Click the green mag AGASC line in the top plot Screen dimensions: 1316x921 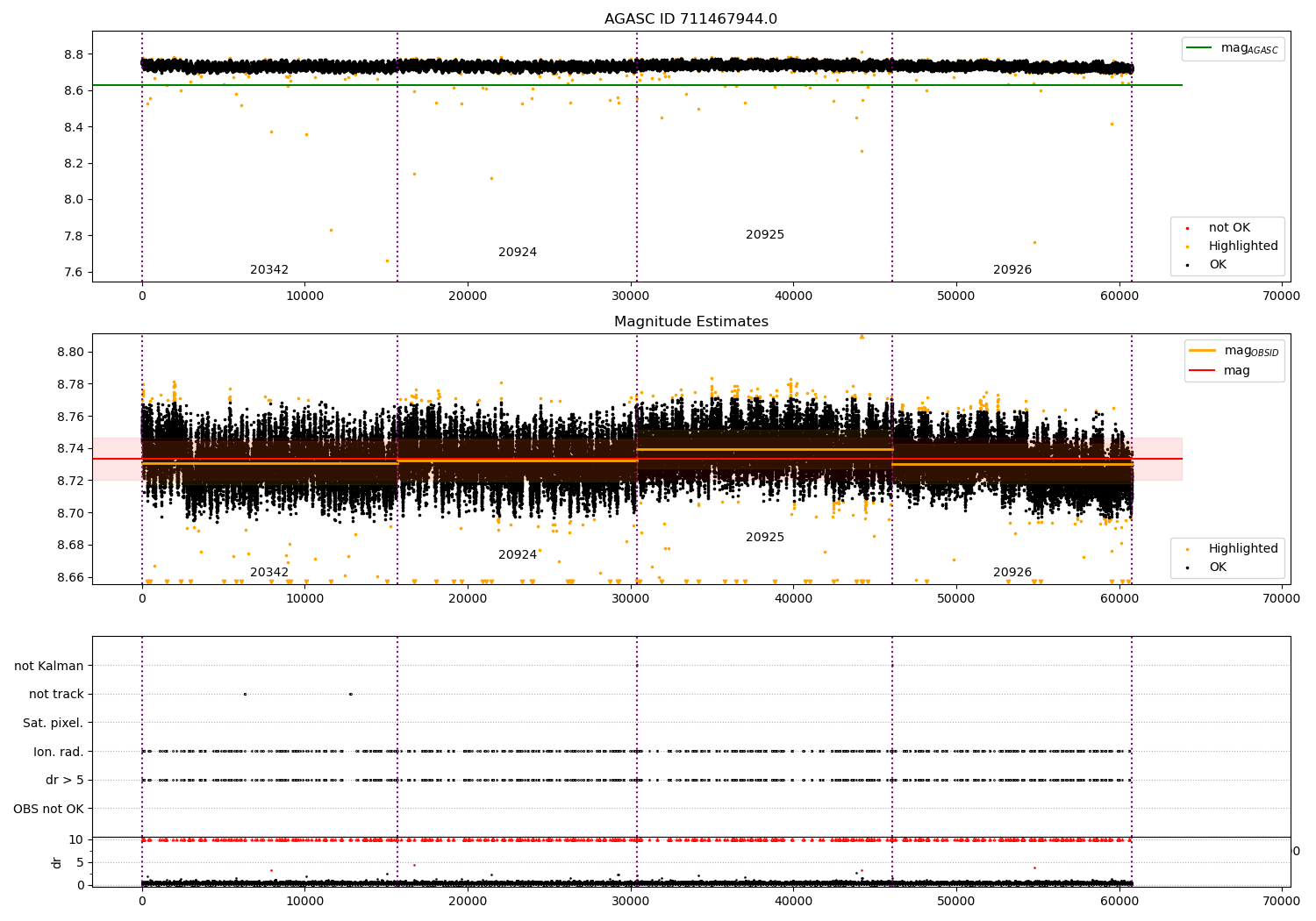pos(637,85)
